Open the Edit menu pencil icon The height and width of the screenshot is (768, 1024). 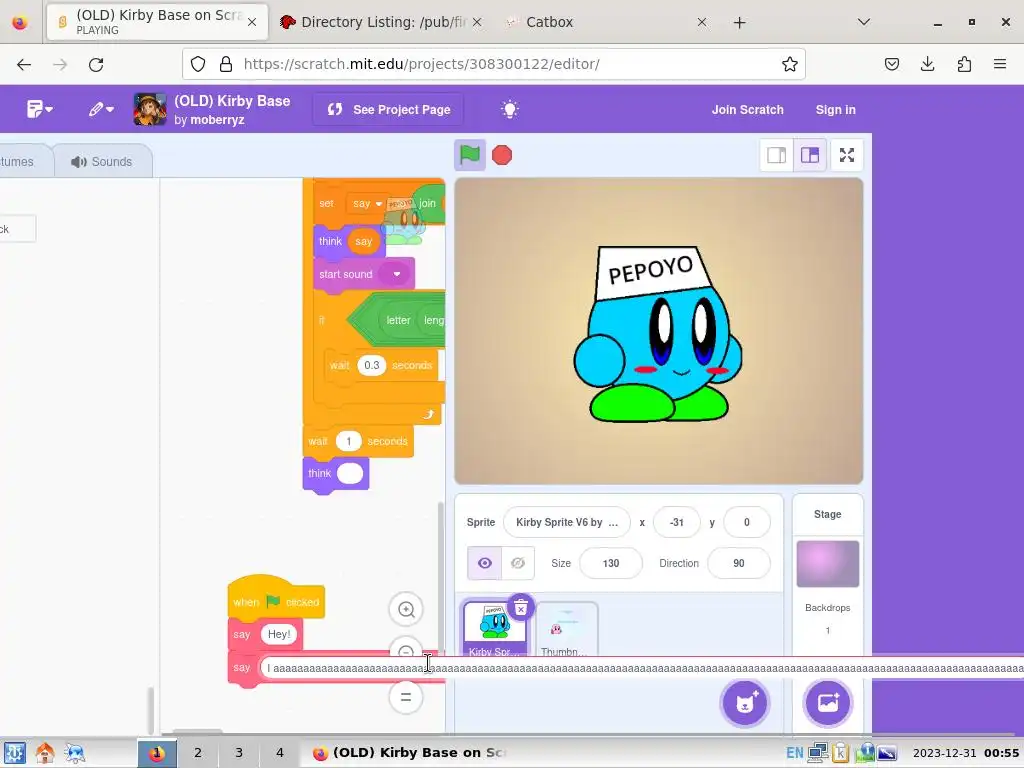(101, 109)
